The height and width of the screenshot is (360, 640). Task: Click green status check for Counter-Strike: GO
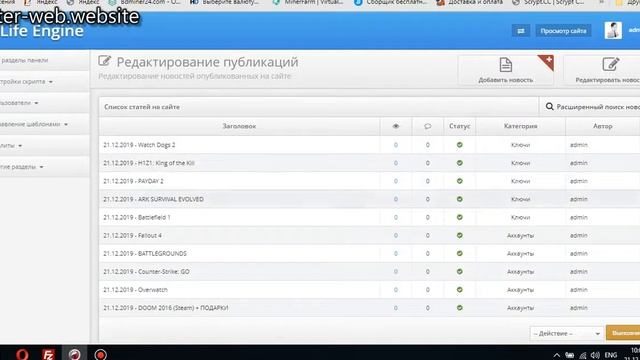coord(460,271)
